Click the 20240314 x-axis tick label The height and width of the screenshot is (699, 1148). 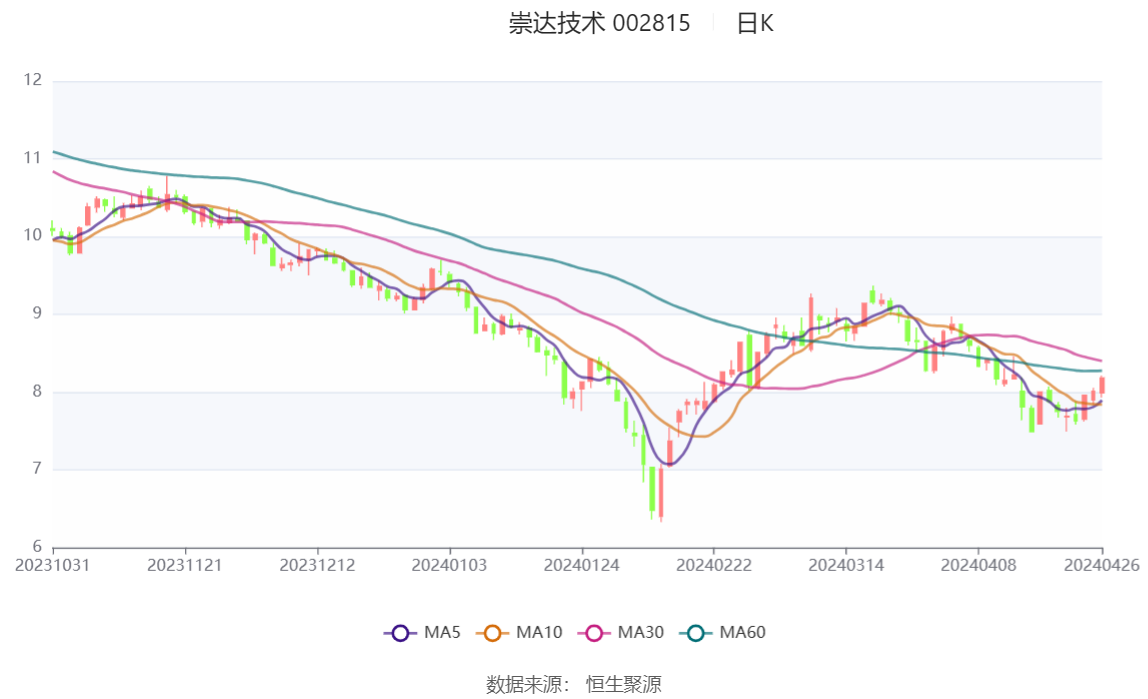point(846,565)
